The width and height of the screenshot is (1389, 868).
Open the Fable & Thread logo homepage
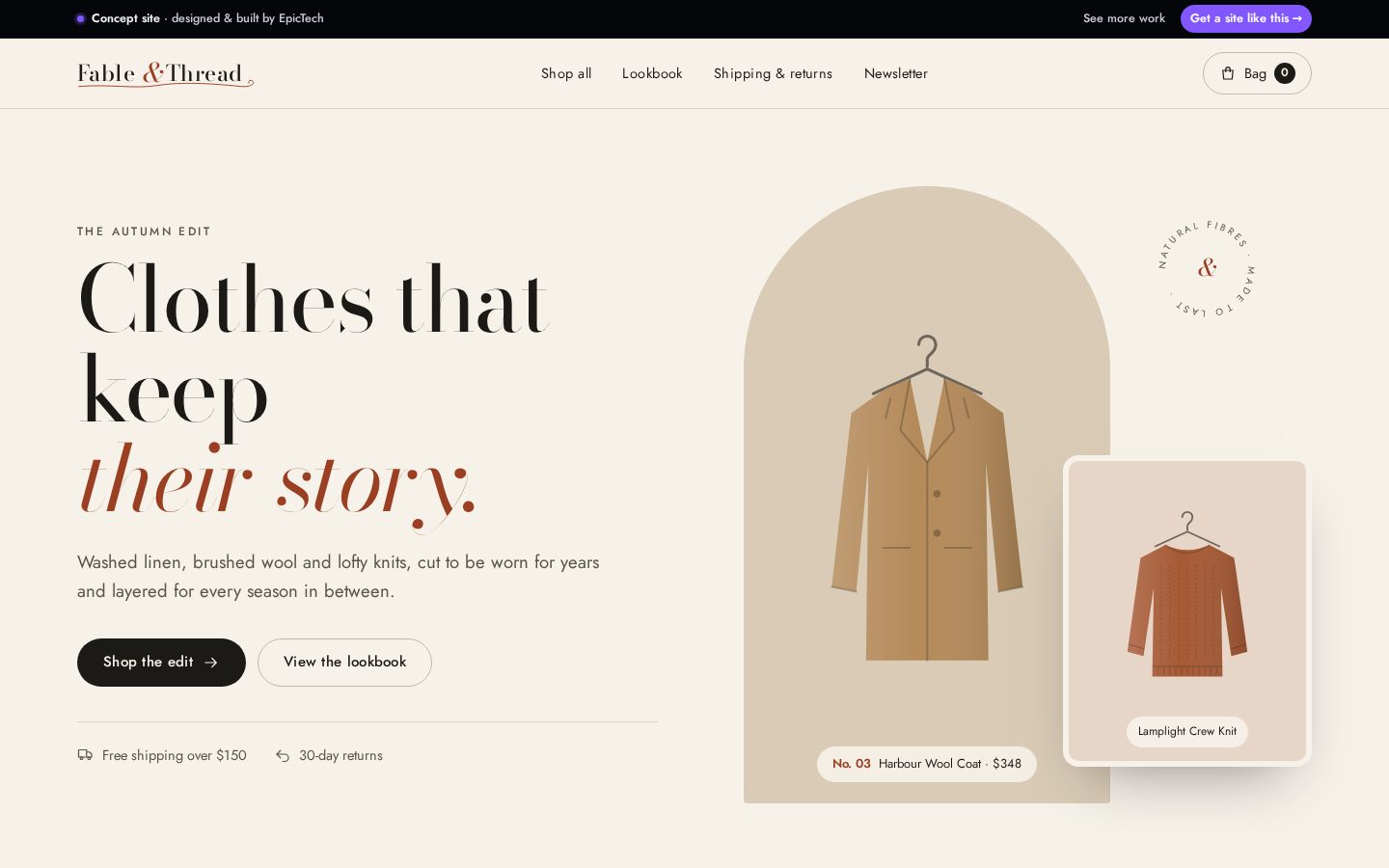tap(165, 74)
